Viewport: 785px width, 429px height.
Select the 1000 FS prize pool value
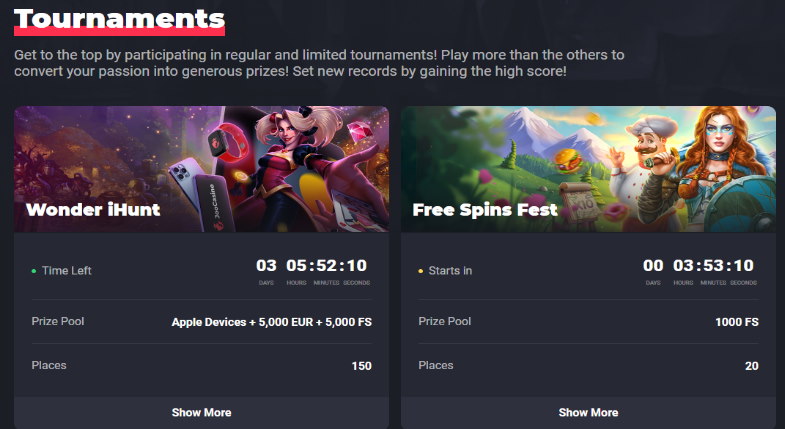click(737, 322)
